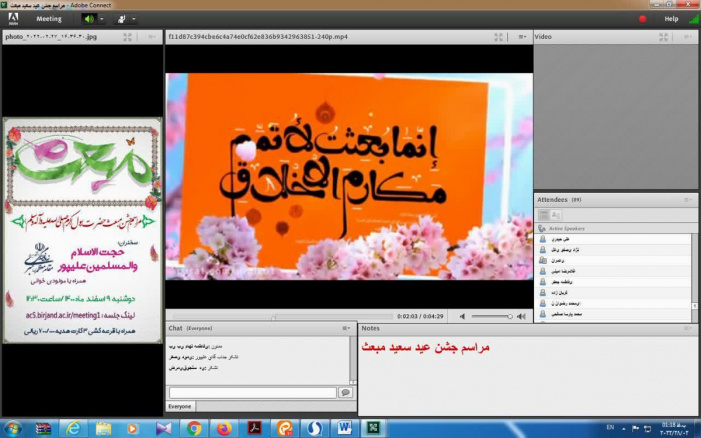Switch to Attendee status view icon
Image resolution: width=701 pixels, height=438 pixels.
(x=555, y=215)
